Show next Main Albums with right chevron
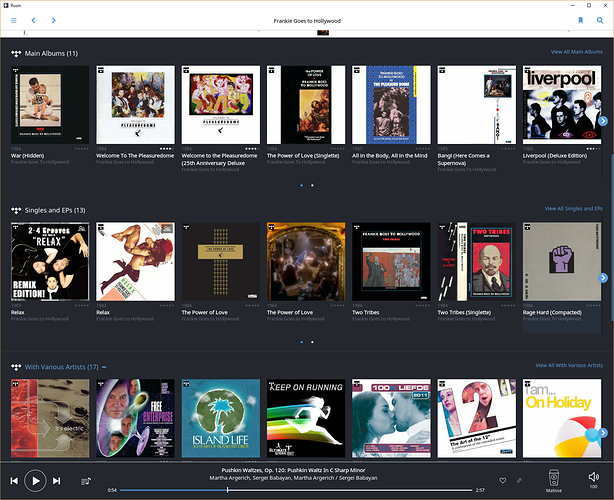 [603, 121]
